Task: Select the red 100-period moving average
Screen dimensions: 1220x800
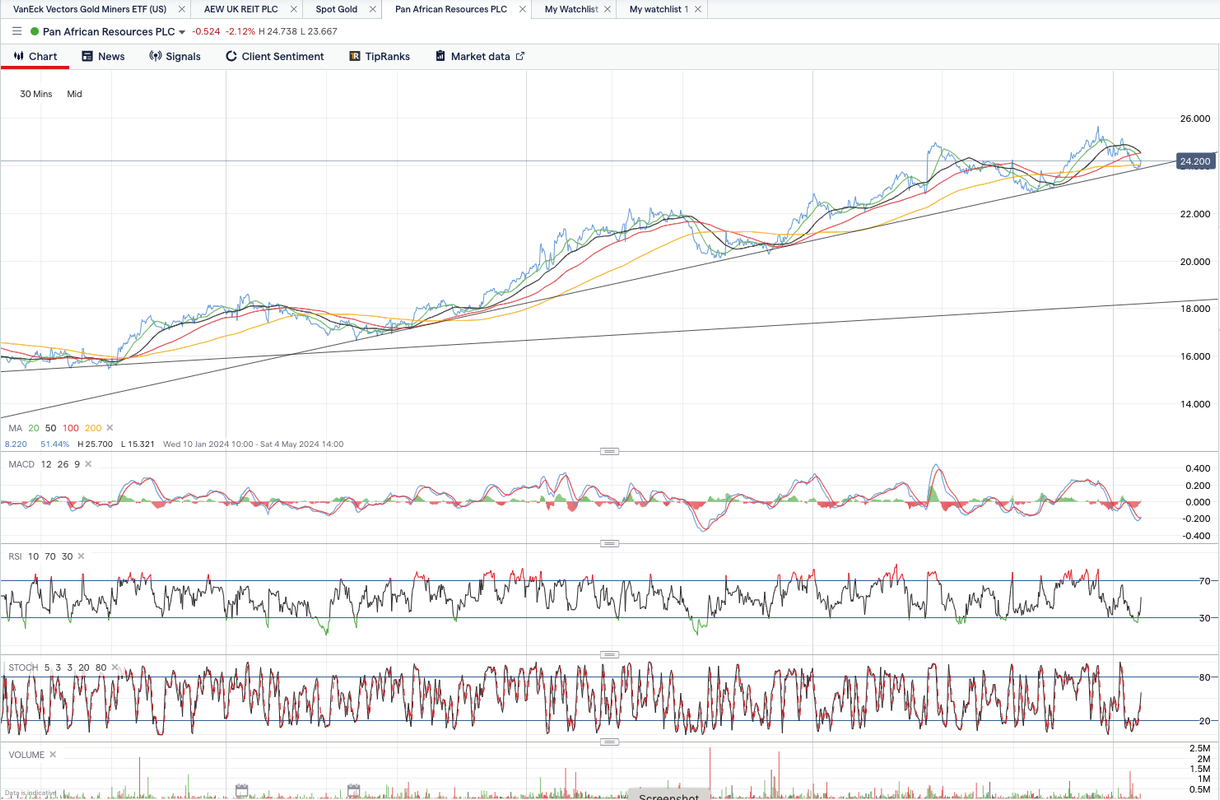Action: click(x=71, y=428)
